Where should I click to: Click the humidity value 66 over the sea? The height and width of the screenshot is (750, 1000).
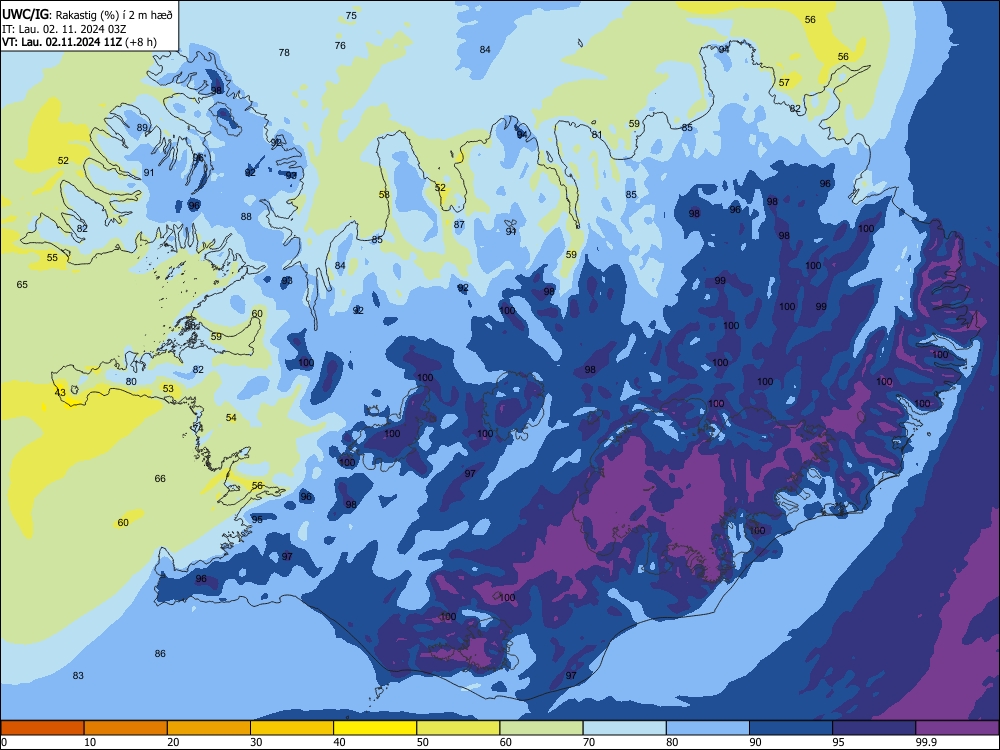pyautogui.click(x=160, y=478)
